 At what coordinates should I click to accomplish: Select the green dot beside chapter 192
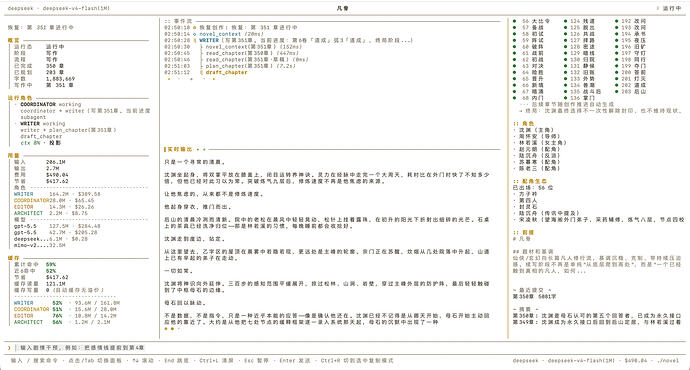(x=617, y=21)
